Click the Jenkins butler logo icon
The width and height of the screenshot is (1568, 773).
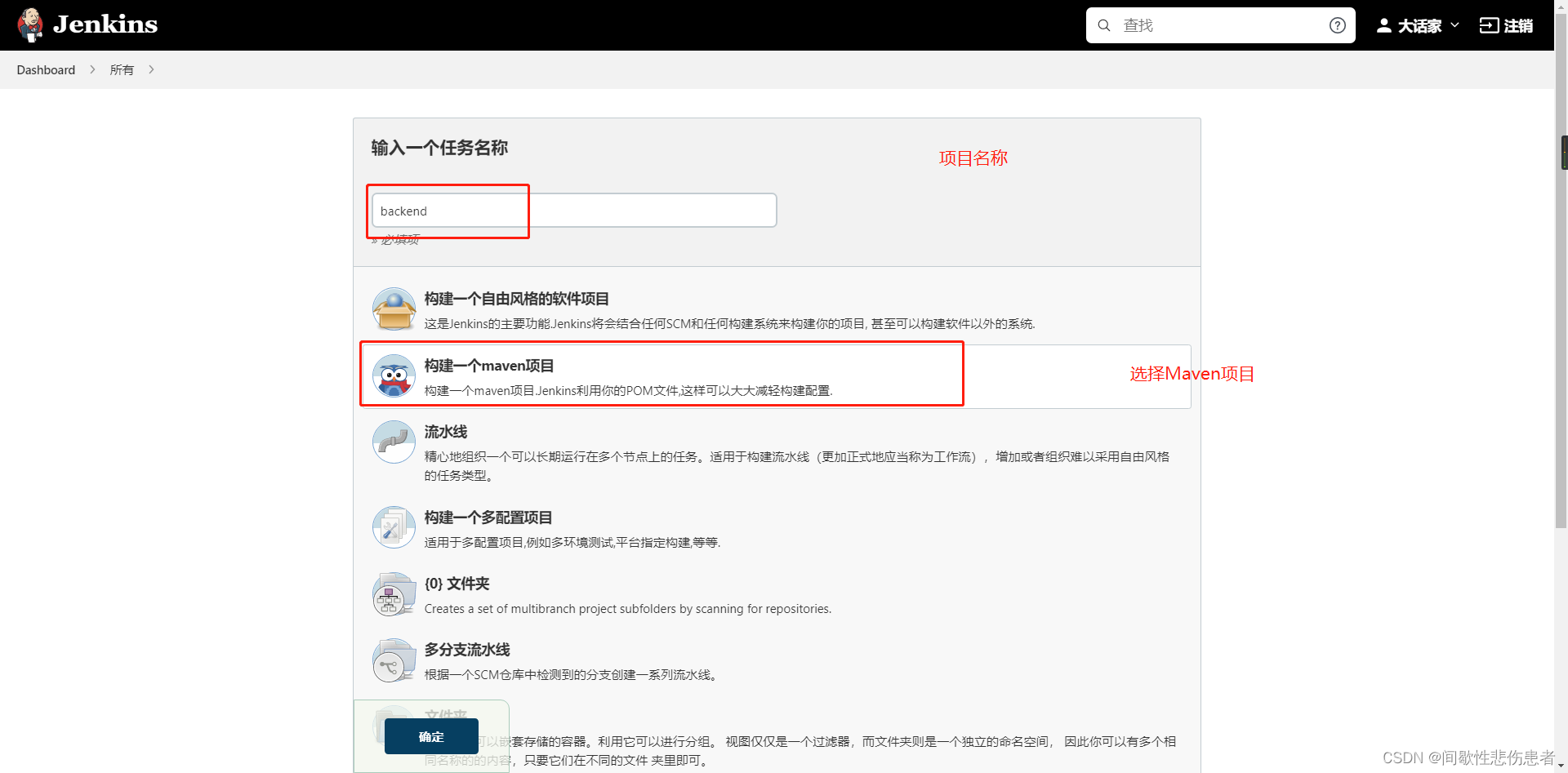(x=31, y=24)
